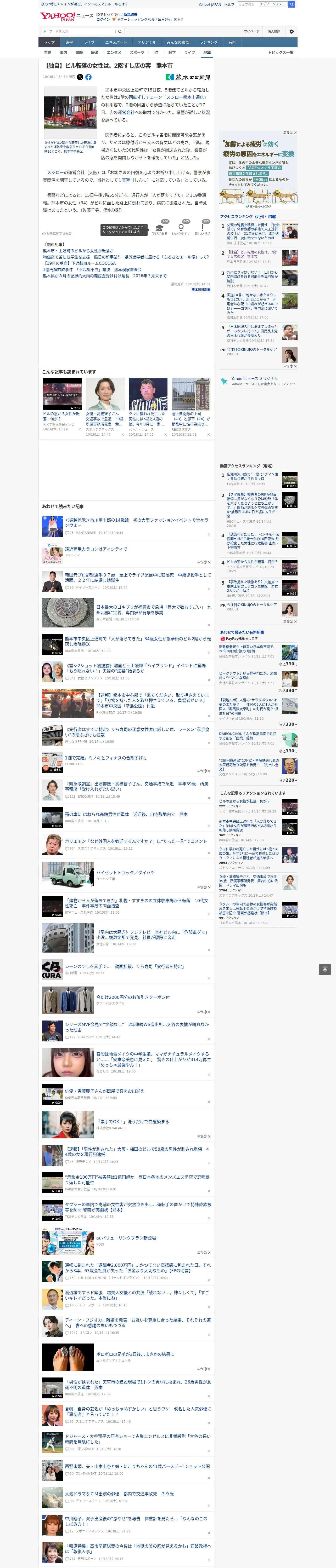Open the マイページ link
336x1568 pixels.
tap(252, 32)
